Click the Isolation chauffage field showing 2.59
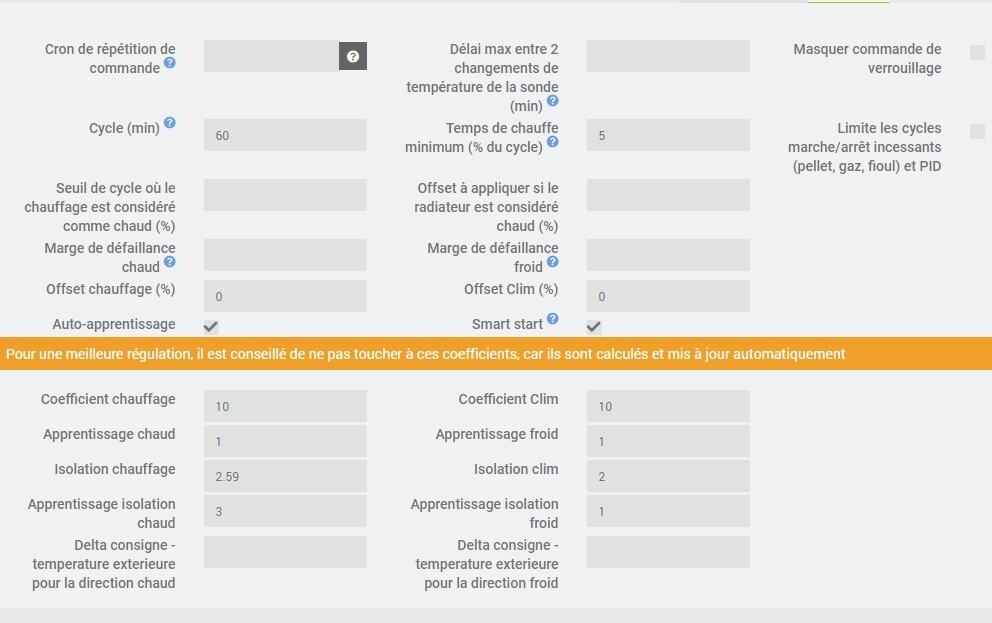Image resolution: width=992 pixels, height=623 pixels. pos(285,476)
